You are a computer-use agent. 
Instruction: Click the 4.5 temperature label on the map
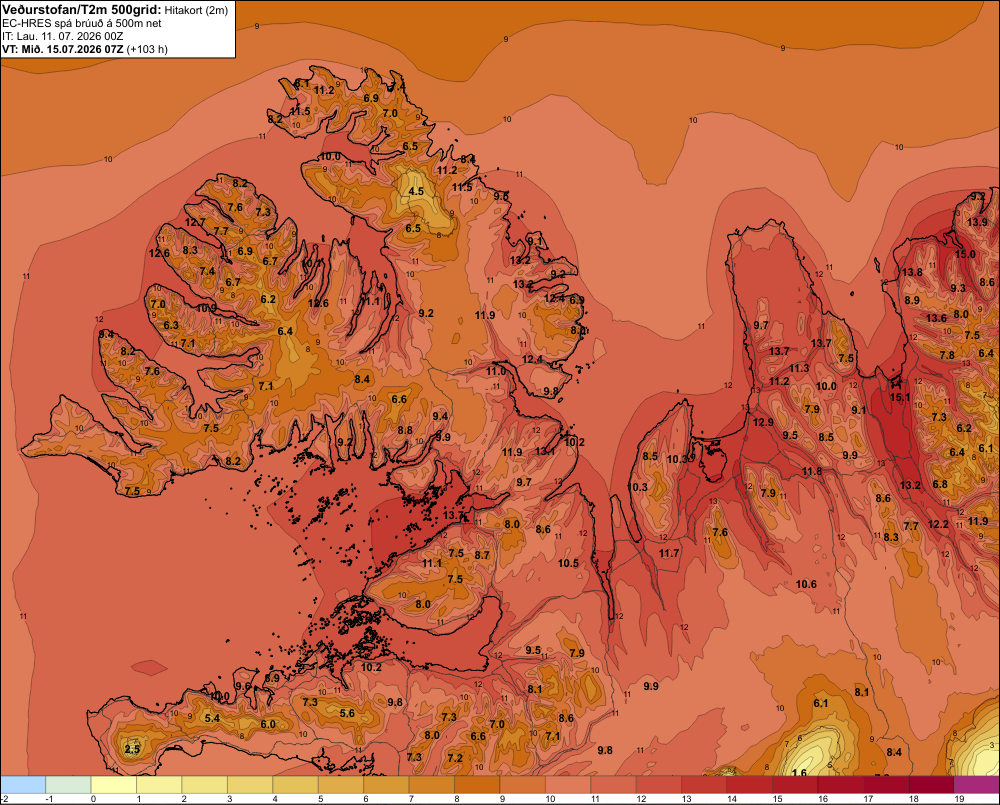pyautogui.click(x=416, y=191)
